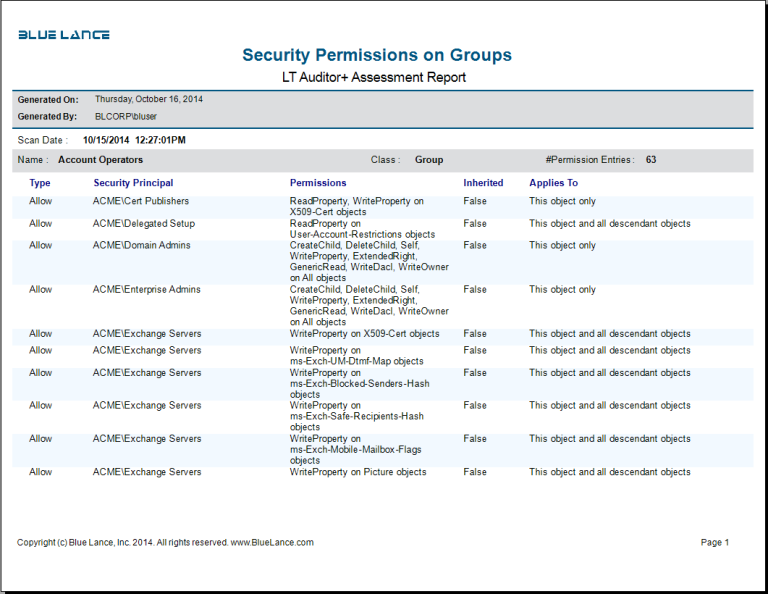The image size is (768, 594).
Task: Click WriteProperty on ms-Exch-UM-Dtmf-Map objects entry
Action: (356, 356)
